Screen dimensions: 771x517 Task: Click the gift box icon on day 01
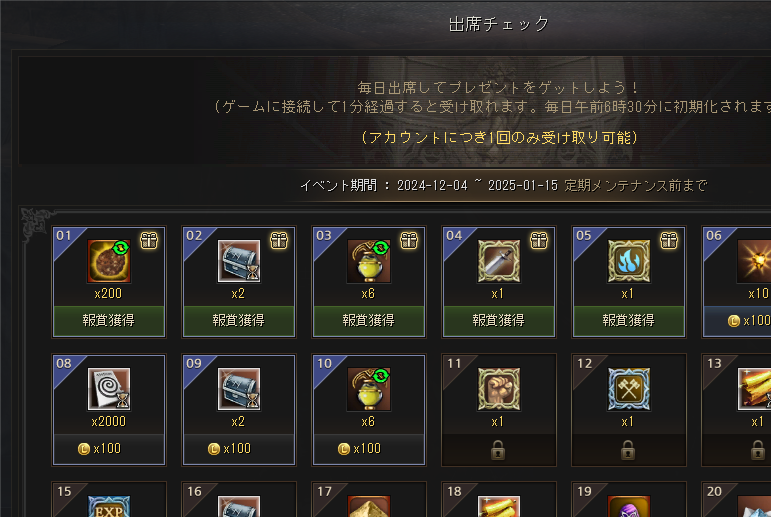coord(149,241)
